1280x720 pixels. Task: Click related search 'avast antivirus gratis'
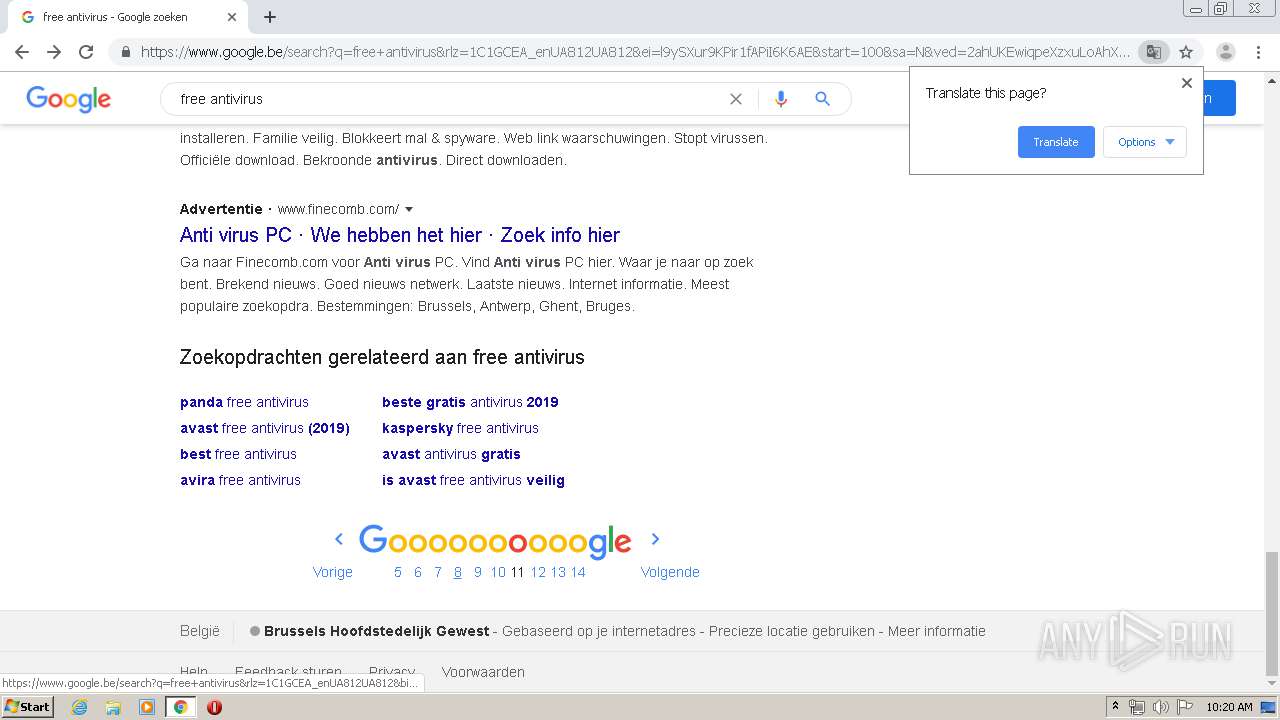(x=451, y=454)
